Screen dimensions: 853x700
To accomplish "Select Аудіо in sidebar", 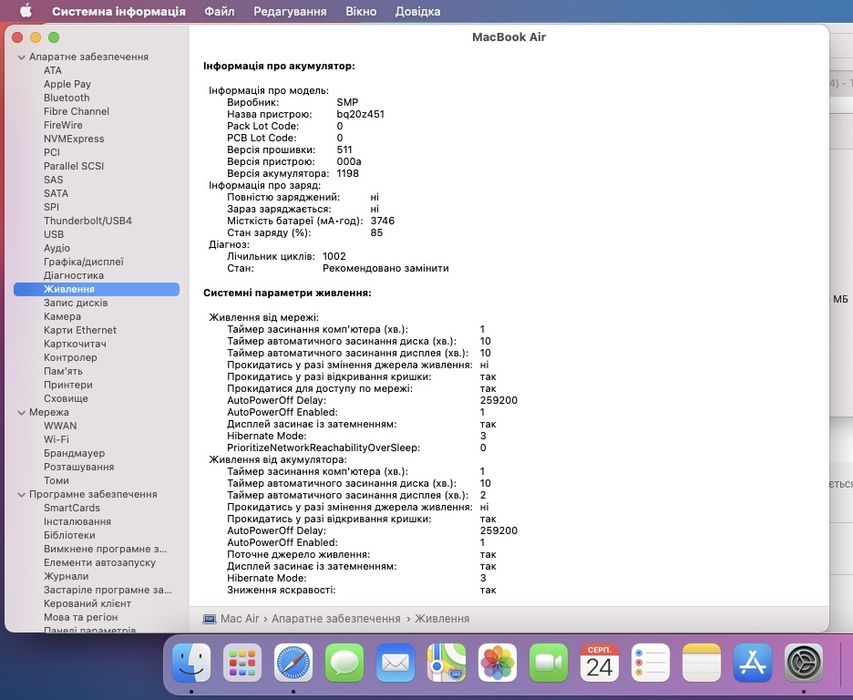I will [57, 248].
